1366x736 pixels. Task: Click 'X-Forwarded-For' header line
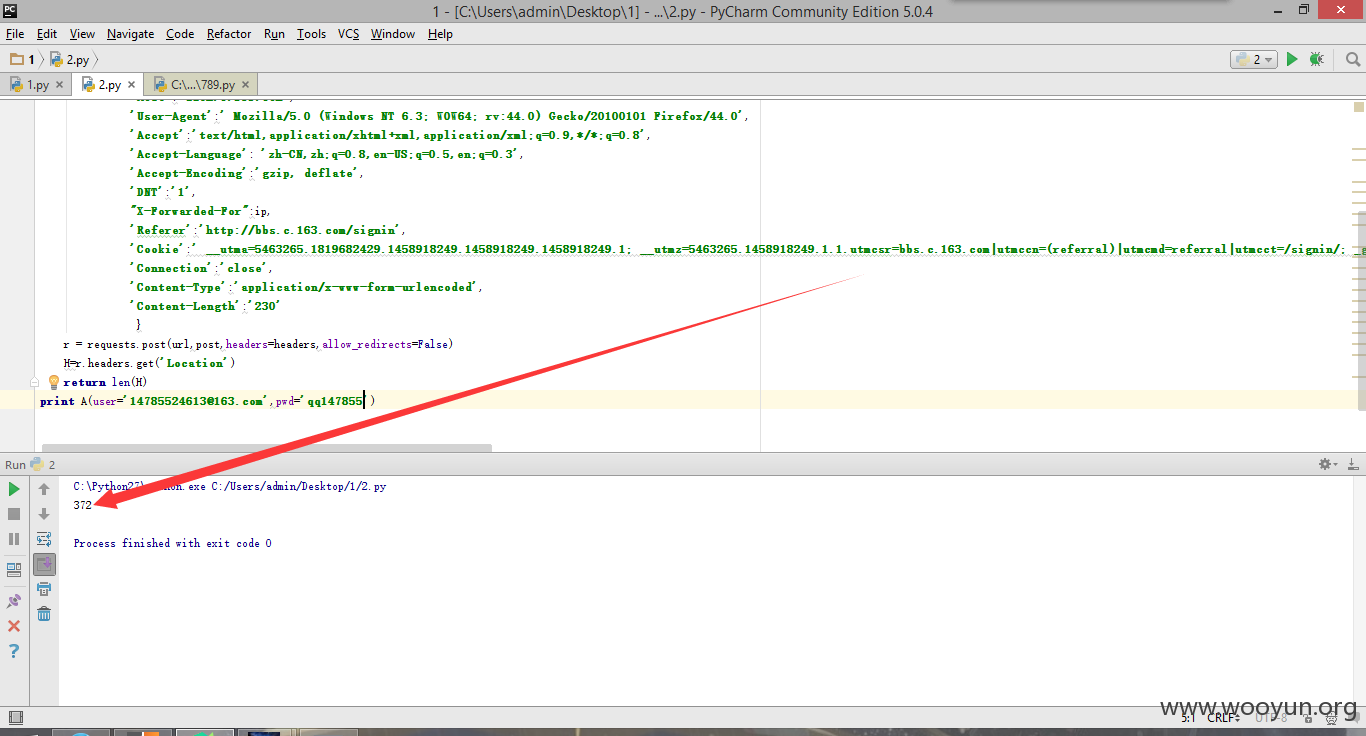tap(201, 211)
